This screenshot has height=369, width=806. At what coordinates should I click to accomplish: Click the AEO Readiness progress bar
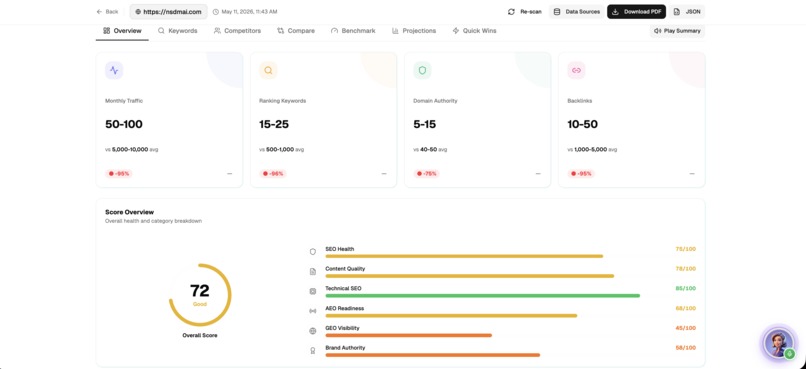pyautogui.click(x=451, y=316)
